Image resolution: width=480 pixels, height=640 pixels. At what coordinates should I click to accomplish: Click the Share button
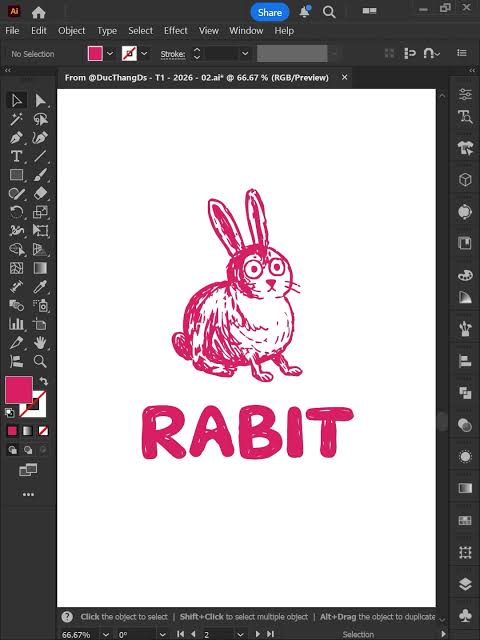pyautogui.click(x=269, y=12)
